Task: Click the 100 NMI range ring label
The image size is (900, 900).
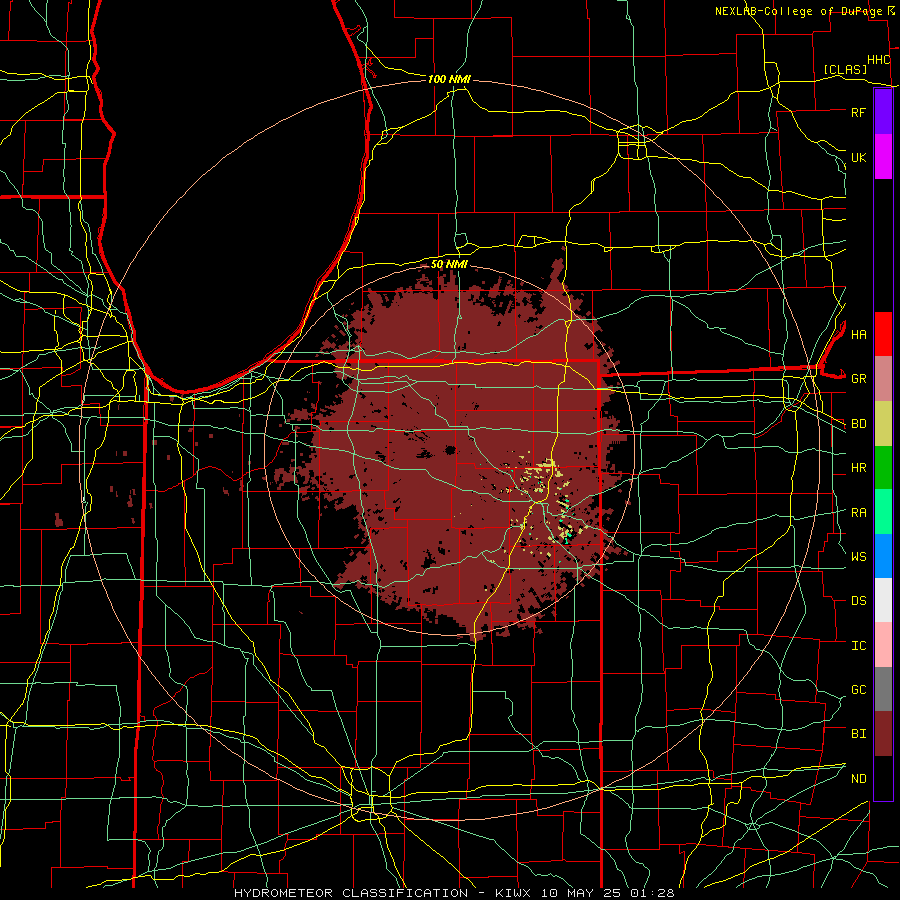Action: [449, 79]
